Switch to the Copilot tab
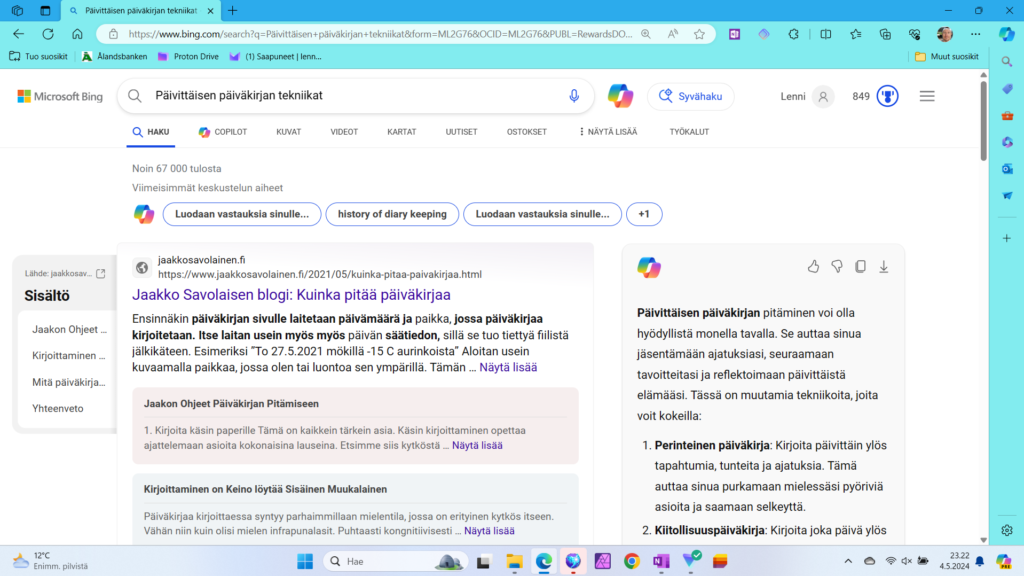The height and width of the screenshot is (576, 1024). (x=223, y=132)
